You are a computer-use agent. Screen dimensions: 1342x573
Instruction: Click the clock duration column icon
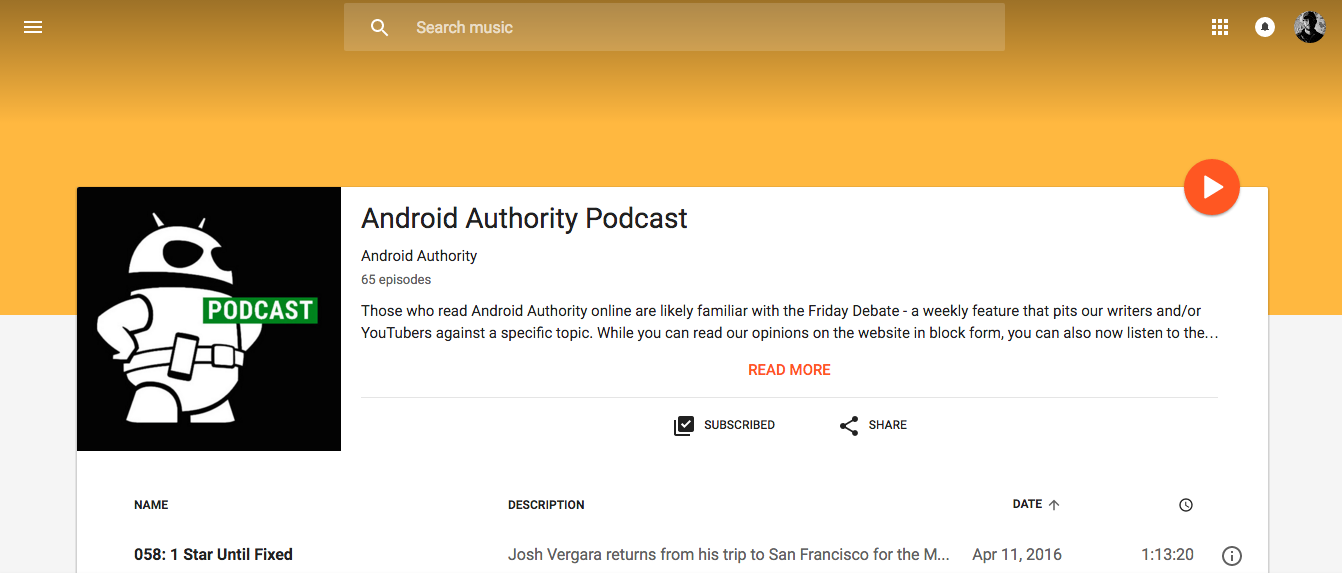[1186, 505]
